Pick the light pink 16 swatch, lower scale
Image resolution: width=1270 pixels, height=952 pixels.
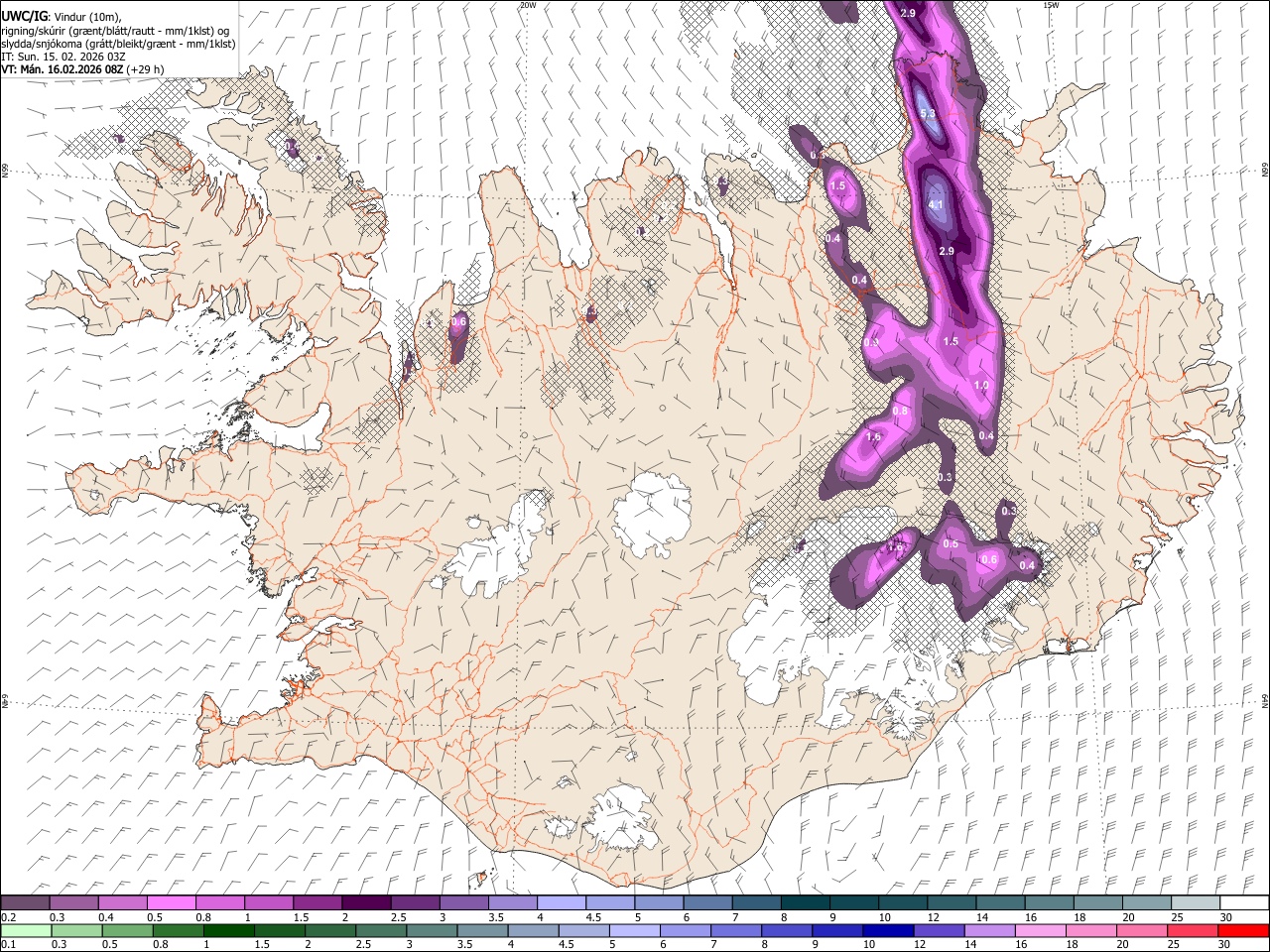(x=1039, y=931)
